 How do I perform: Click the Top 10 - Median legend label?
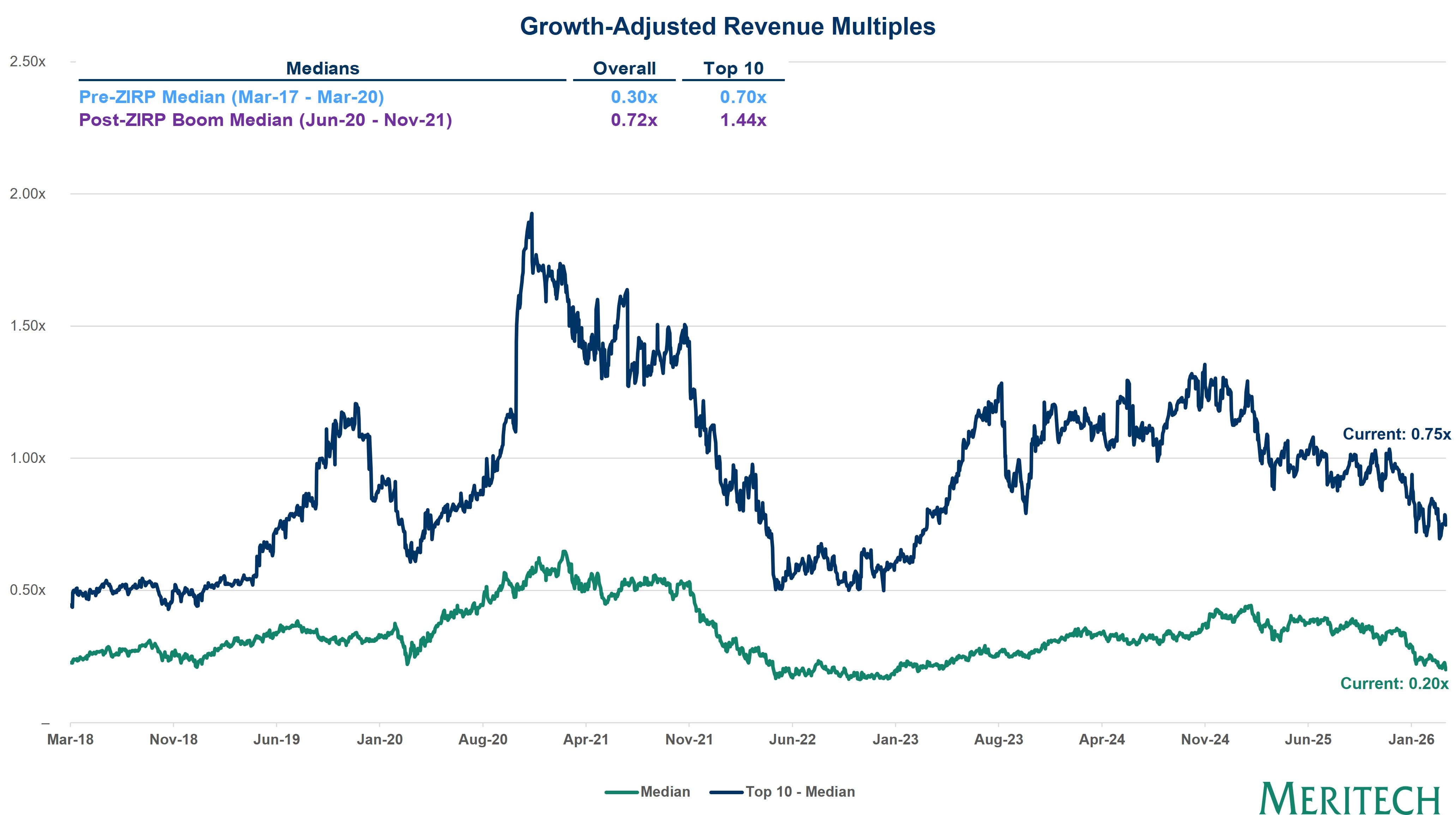click(x=800, y=792)
